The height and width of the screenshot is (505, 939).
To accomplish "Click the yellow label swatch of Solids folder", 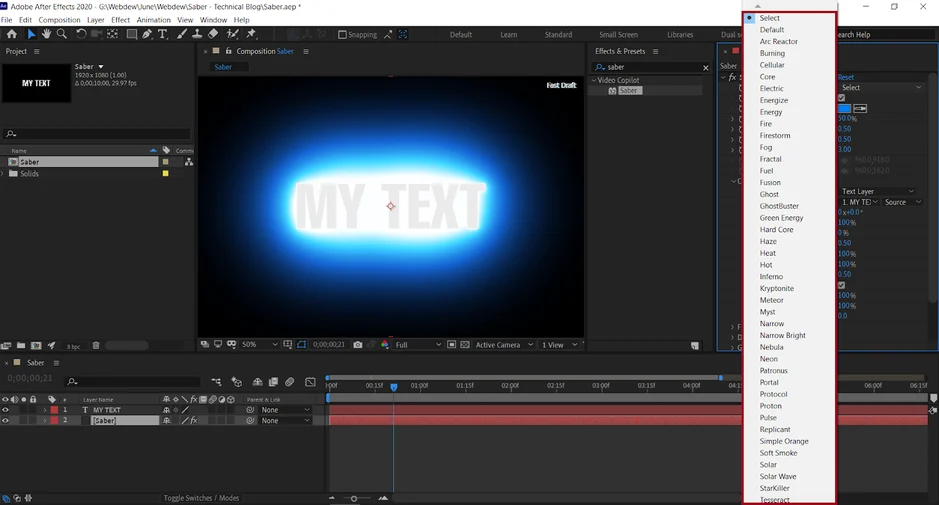I will tap(165, 174).
